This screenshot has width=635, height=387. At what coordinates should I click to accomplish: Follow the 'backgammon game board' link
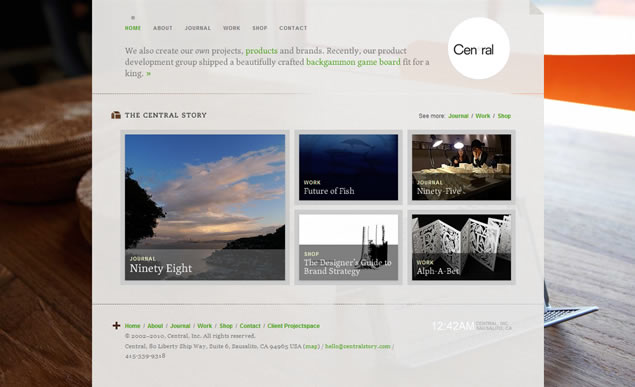[x=353, y=62]
